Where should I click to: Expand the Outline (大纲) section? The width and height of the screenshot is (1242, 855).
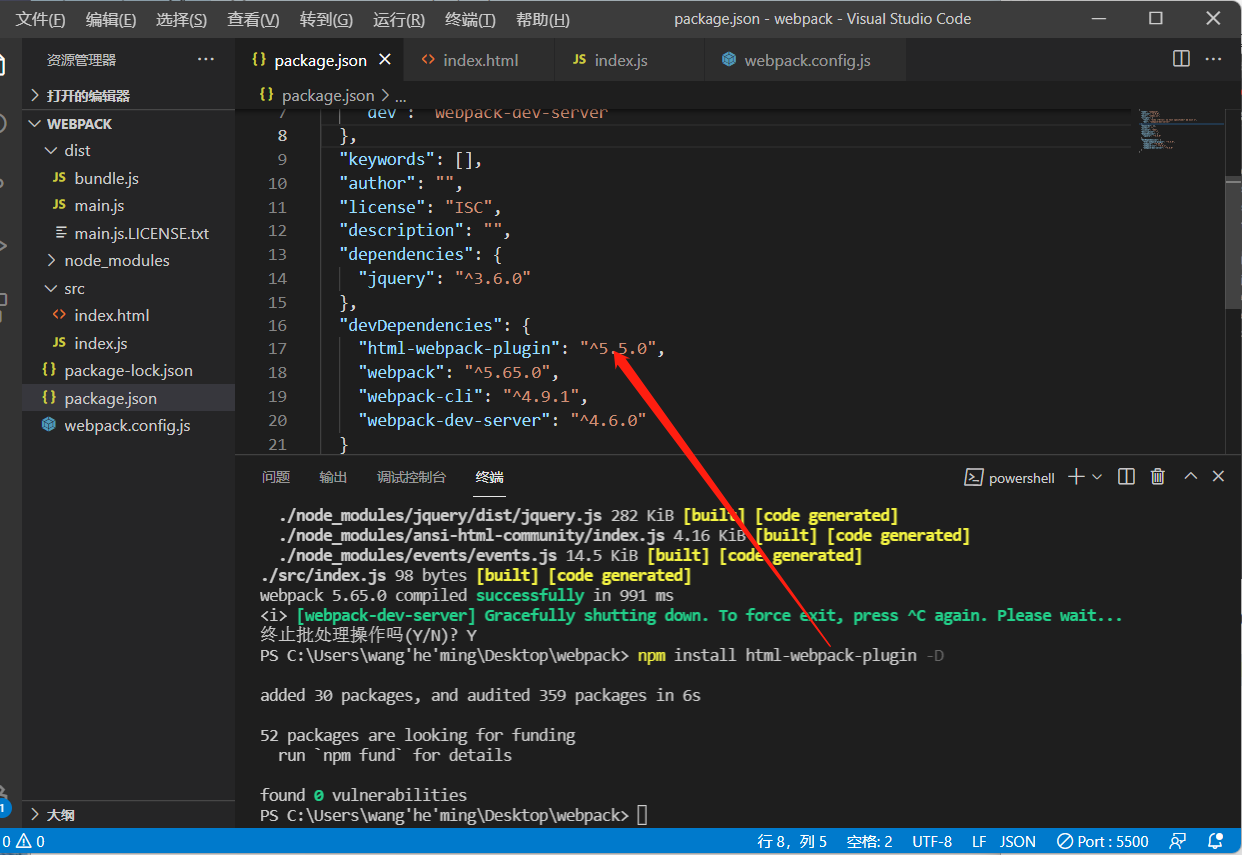point(128,814)
